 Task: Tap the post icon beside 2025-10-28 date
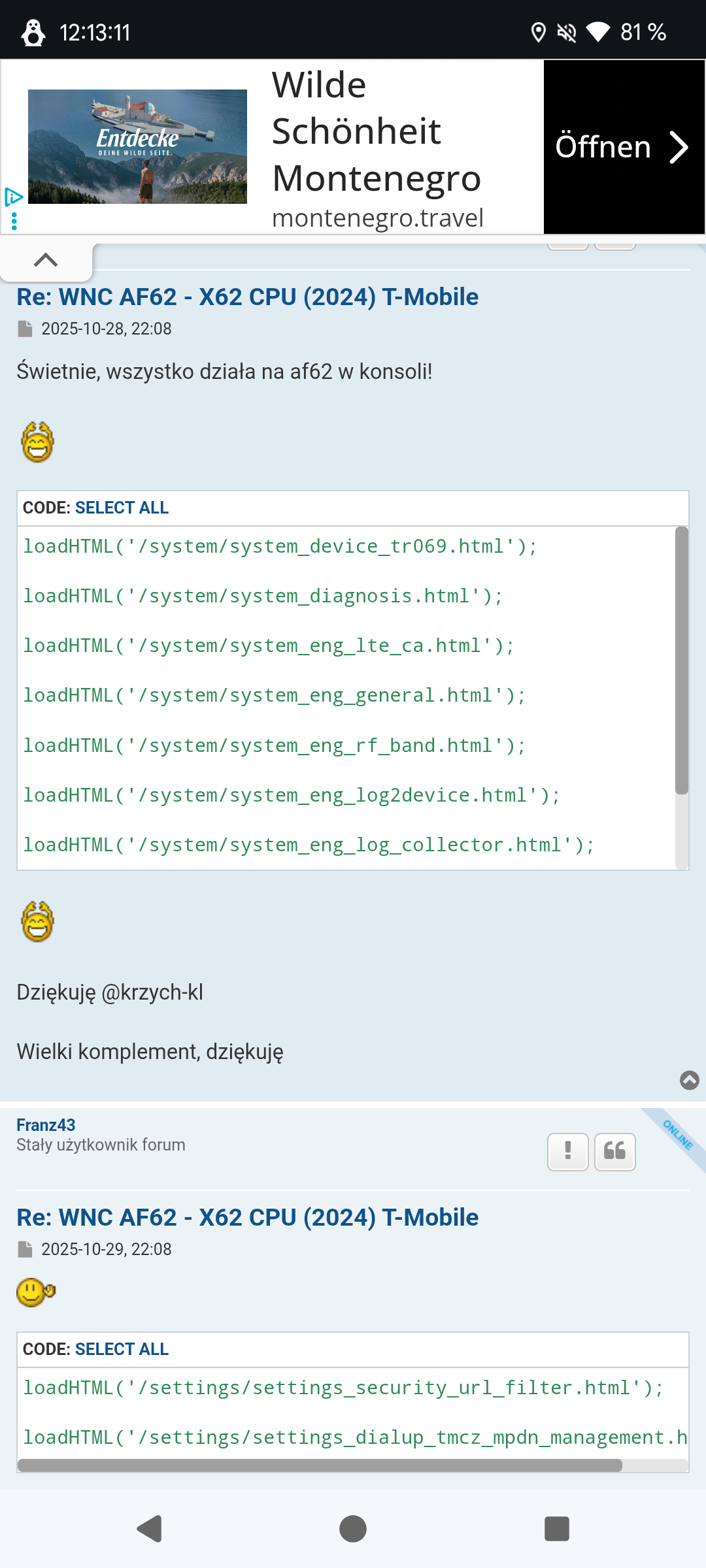[x=25, y=329]
